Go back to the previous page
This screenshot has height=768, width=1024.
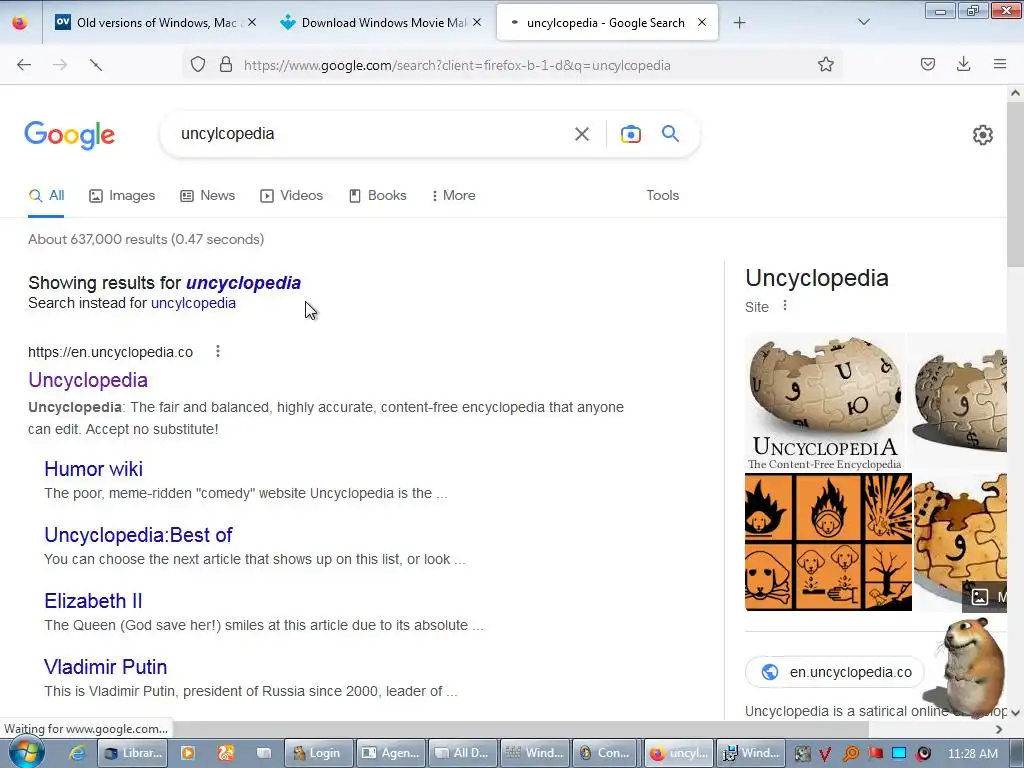24,65
